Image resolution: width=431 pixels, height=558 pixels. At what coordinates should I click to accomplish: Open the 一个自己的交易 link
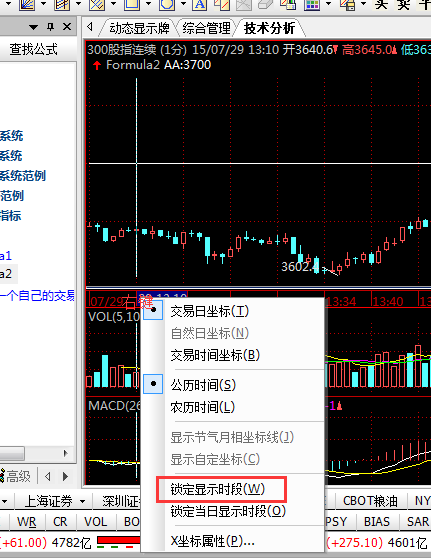(37, 296)
